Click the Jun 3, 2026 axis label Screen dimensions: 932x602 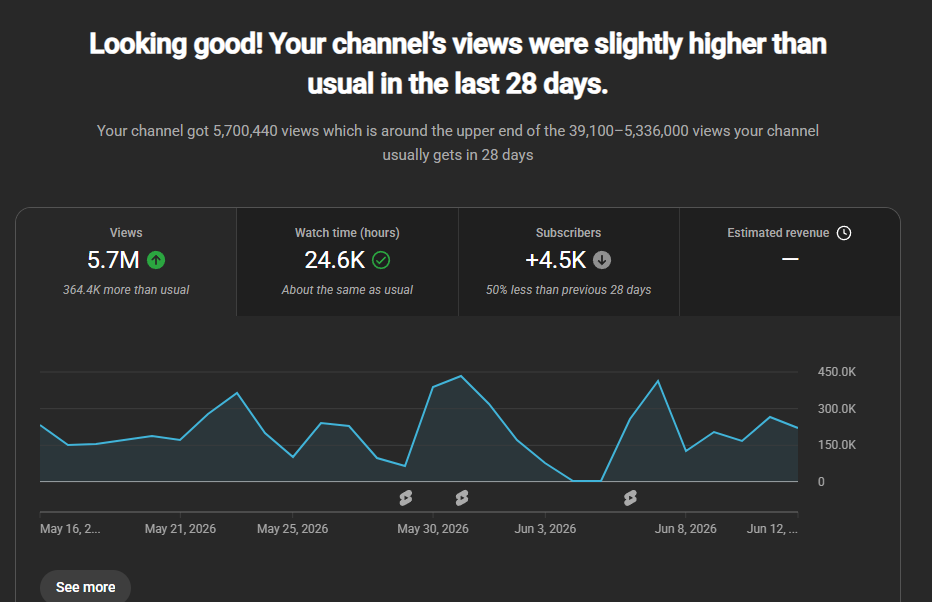545,529
